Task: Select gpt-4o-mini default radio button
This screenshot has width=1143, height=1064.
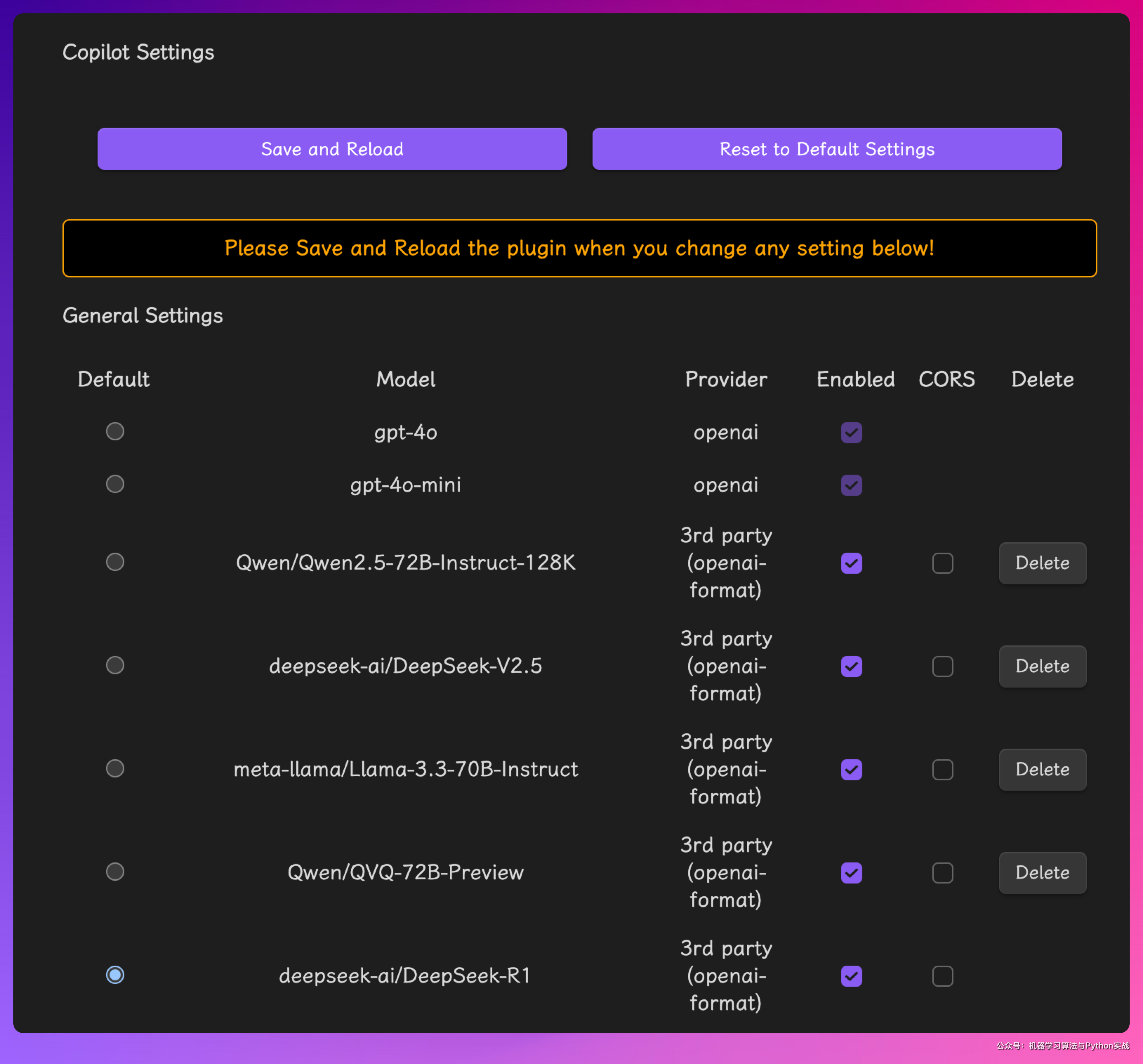Action: coord(115,484)
